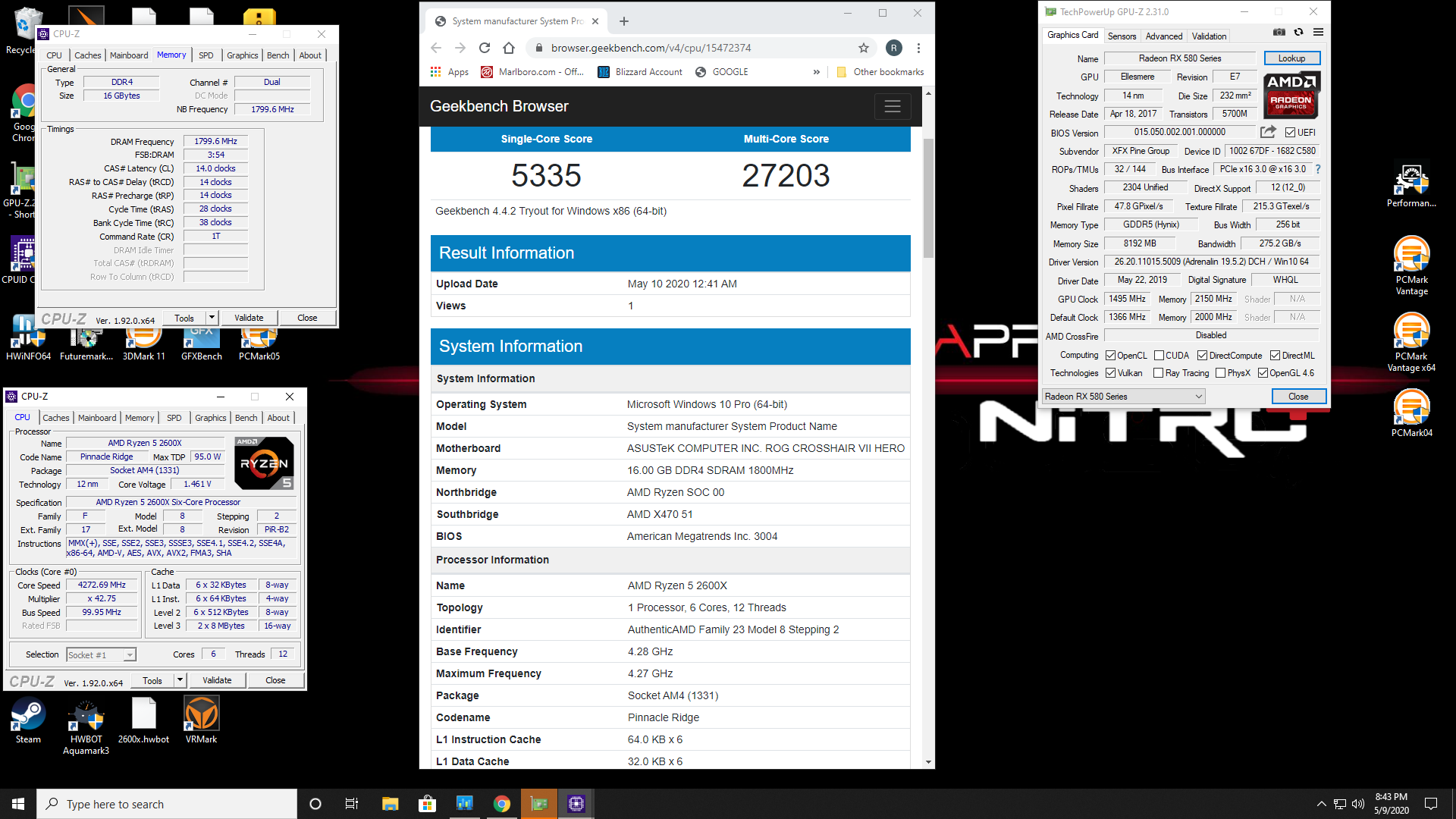The image size is (1456, 819).
Task: Open Microsoft Store from taskbar
Action: click(x=427, y=804)
